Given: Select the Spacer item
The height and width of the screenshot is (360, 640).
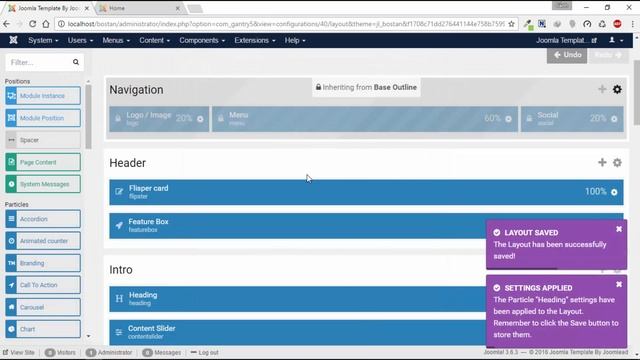Looking at the screenshot, I should pos(43,140).
